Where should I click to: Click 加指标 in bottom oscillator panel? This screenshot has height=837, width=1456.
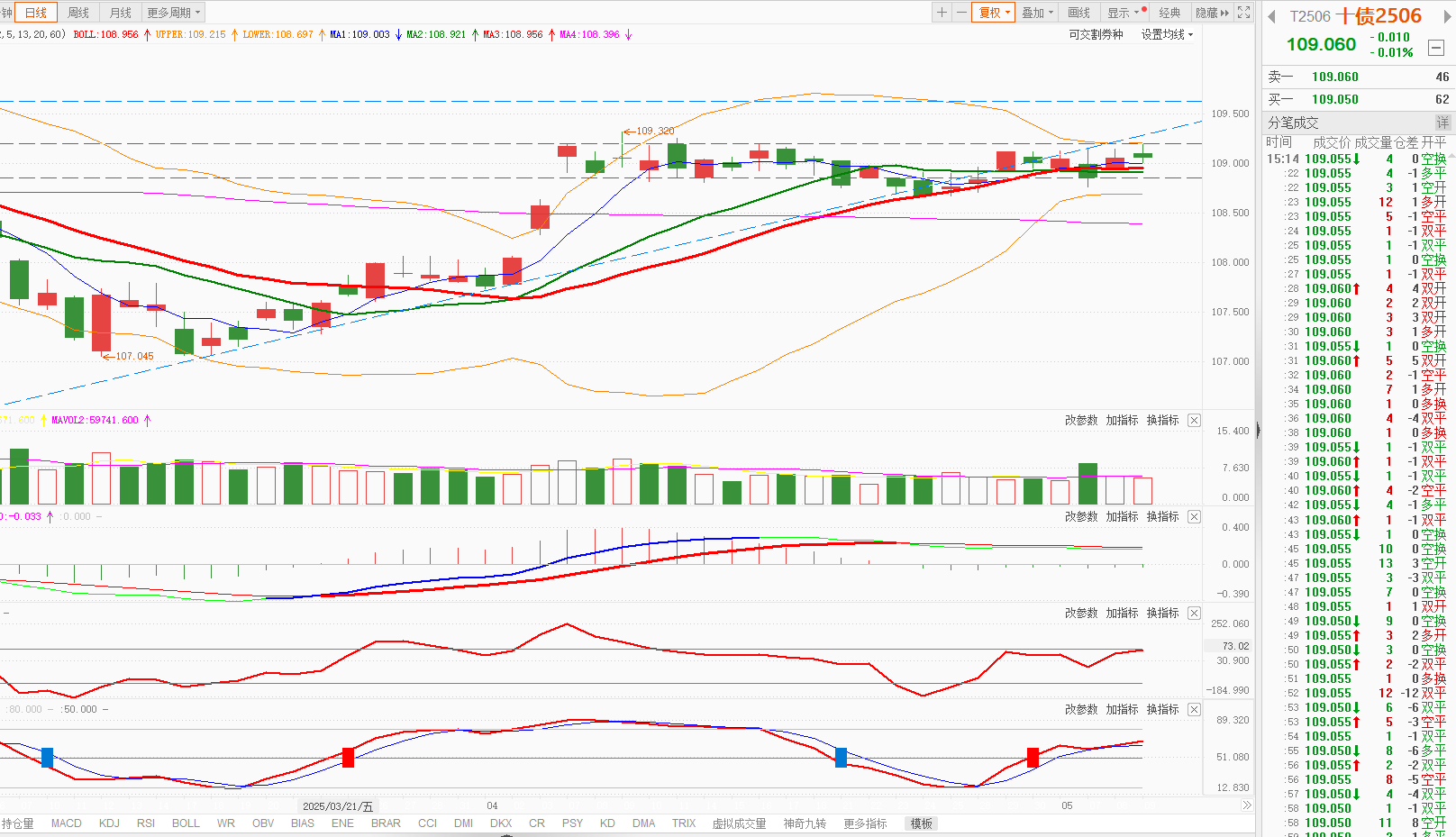1122,709
